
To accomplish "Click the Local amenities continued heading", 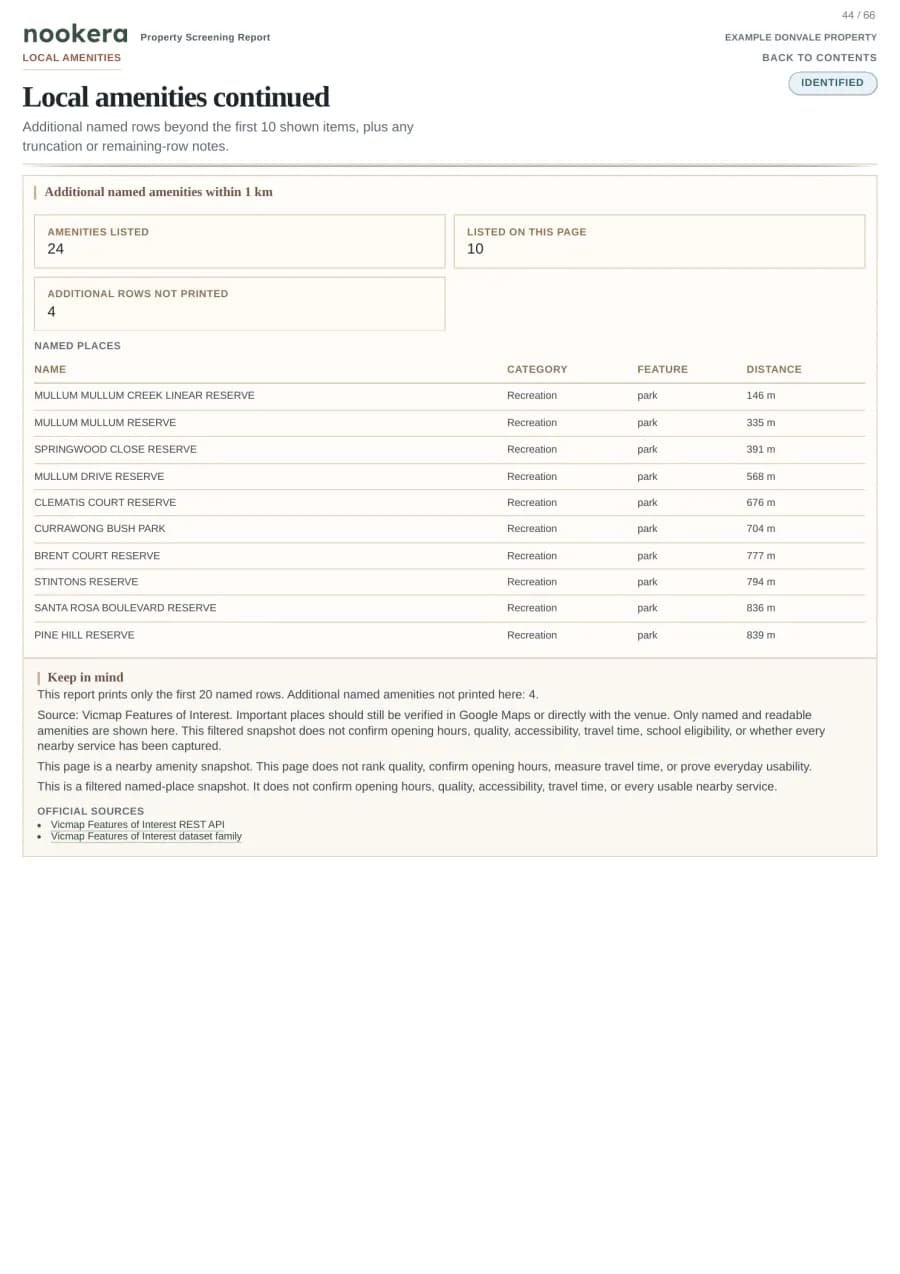I will tap(176, 97).
